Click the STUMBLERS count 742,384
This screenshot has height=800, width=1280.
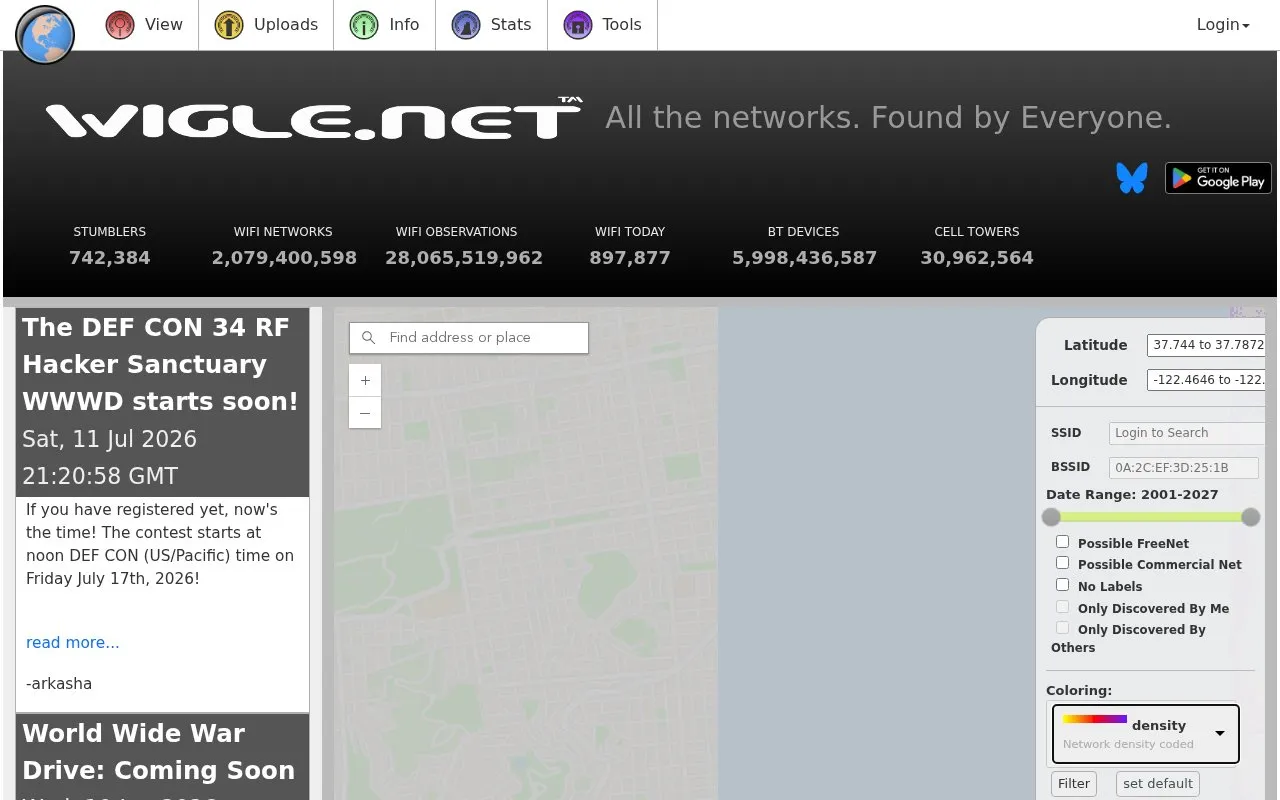[x=110, y=258]
